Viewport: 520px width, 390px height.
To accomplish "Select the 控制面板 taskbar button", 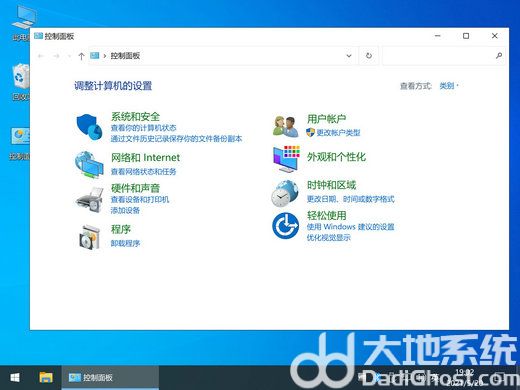I will pos(110,378).
